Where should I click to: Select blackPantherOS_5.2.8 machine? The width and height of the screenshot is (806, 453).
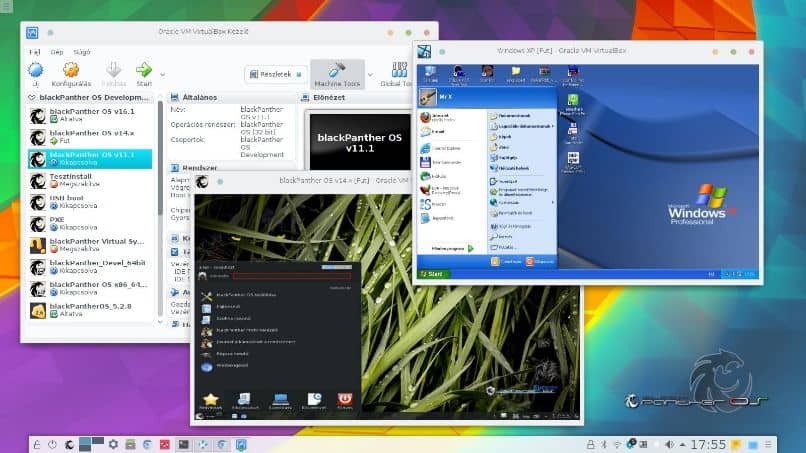(90, 310)
